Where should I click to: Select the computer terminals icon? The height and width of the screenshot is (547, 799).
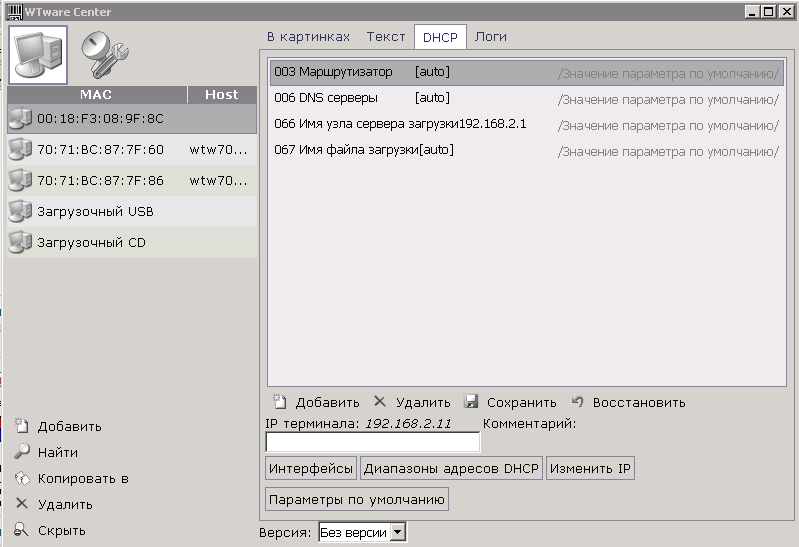coord(38,54)
